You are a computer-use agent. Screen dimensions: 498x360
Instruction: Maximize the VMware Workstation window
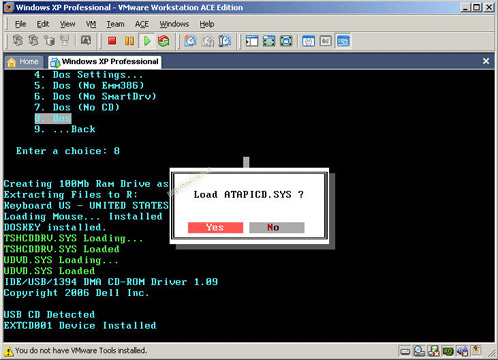click(477, 7)
